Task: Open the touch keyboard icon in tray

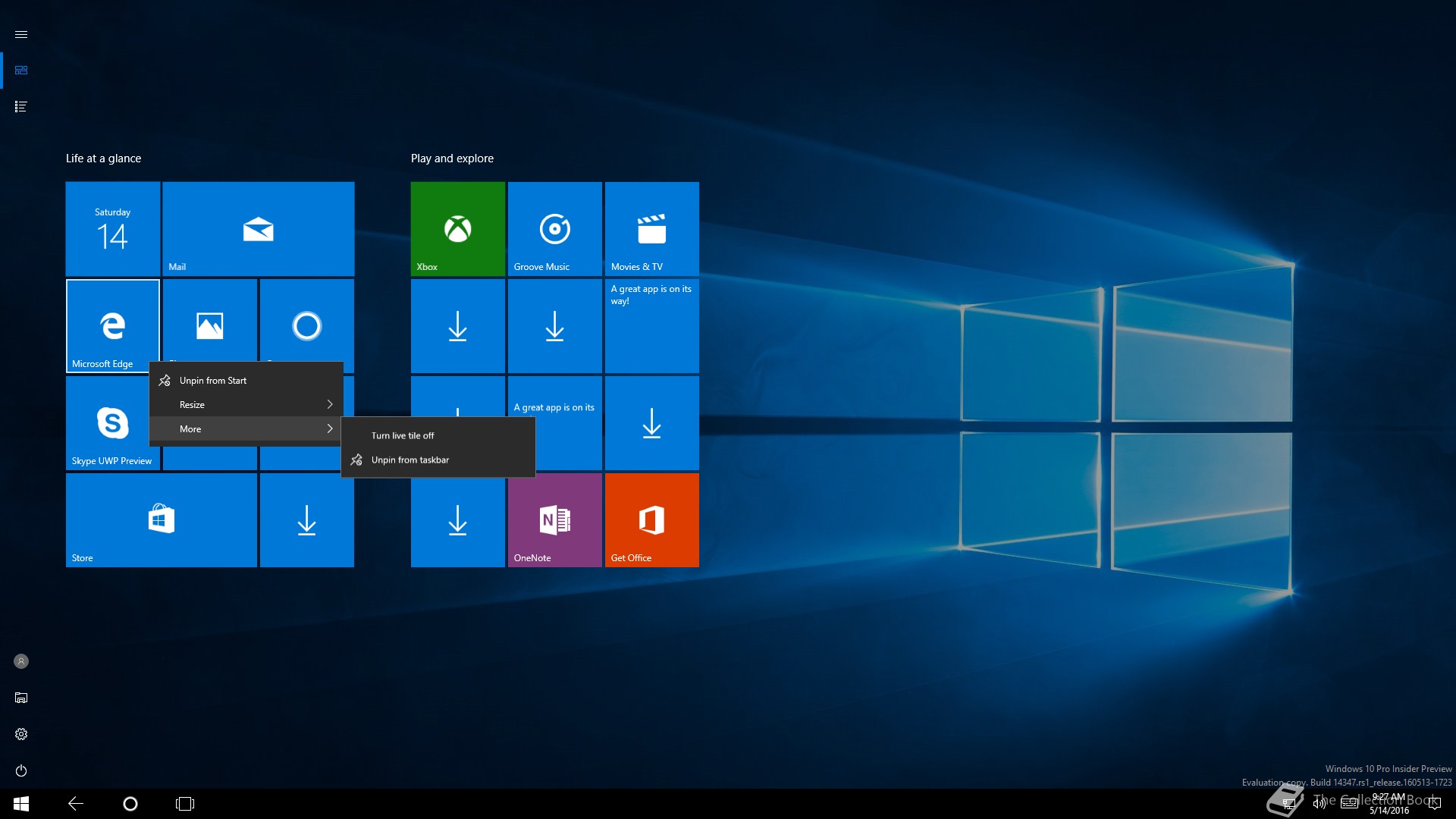Action: coord(1349,804)
